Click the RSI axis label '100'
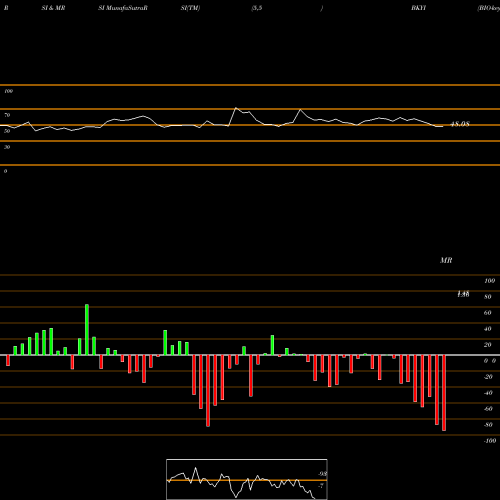 pos(9,91)
